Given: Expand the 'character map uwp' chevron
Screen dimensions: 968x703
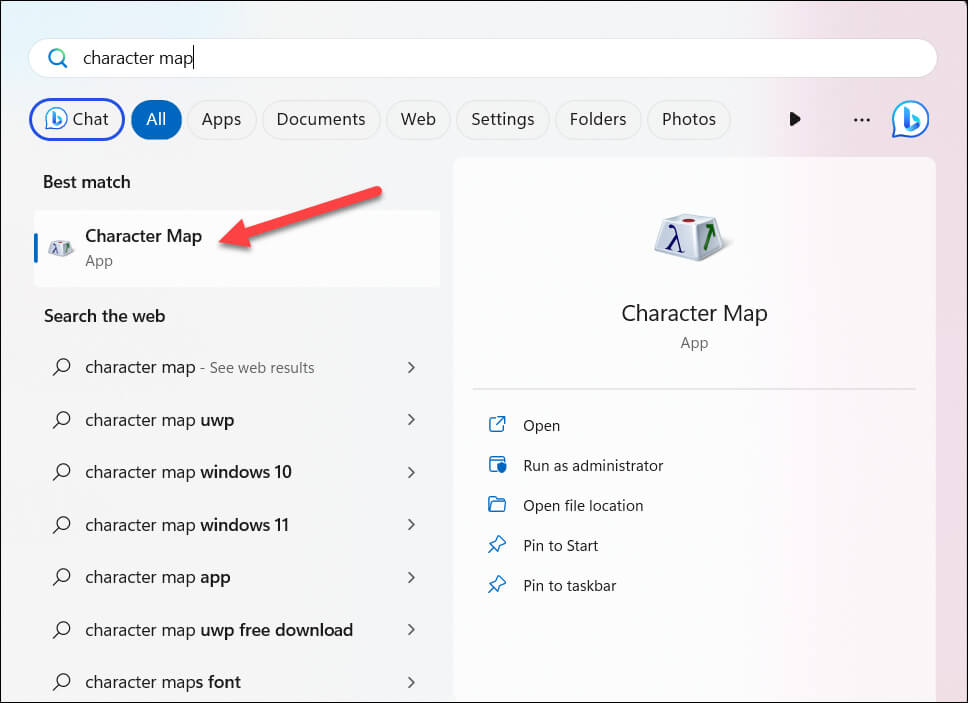Looking at the screenshot, I should [411, 420].
